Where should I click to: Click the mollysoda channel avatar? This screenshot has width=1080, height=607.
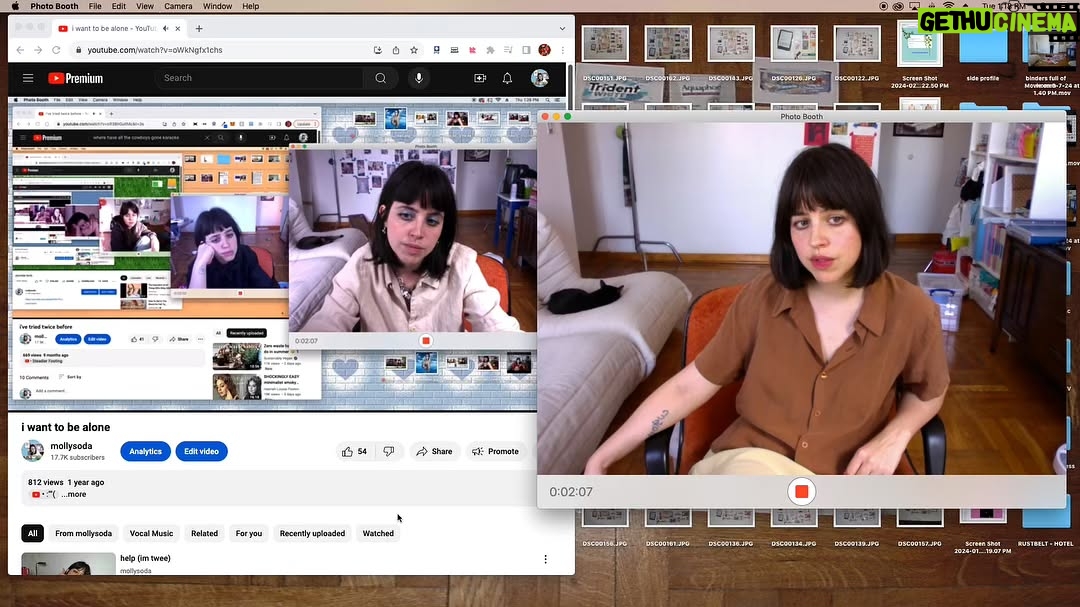click(x=32, y=451)
